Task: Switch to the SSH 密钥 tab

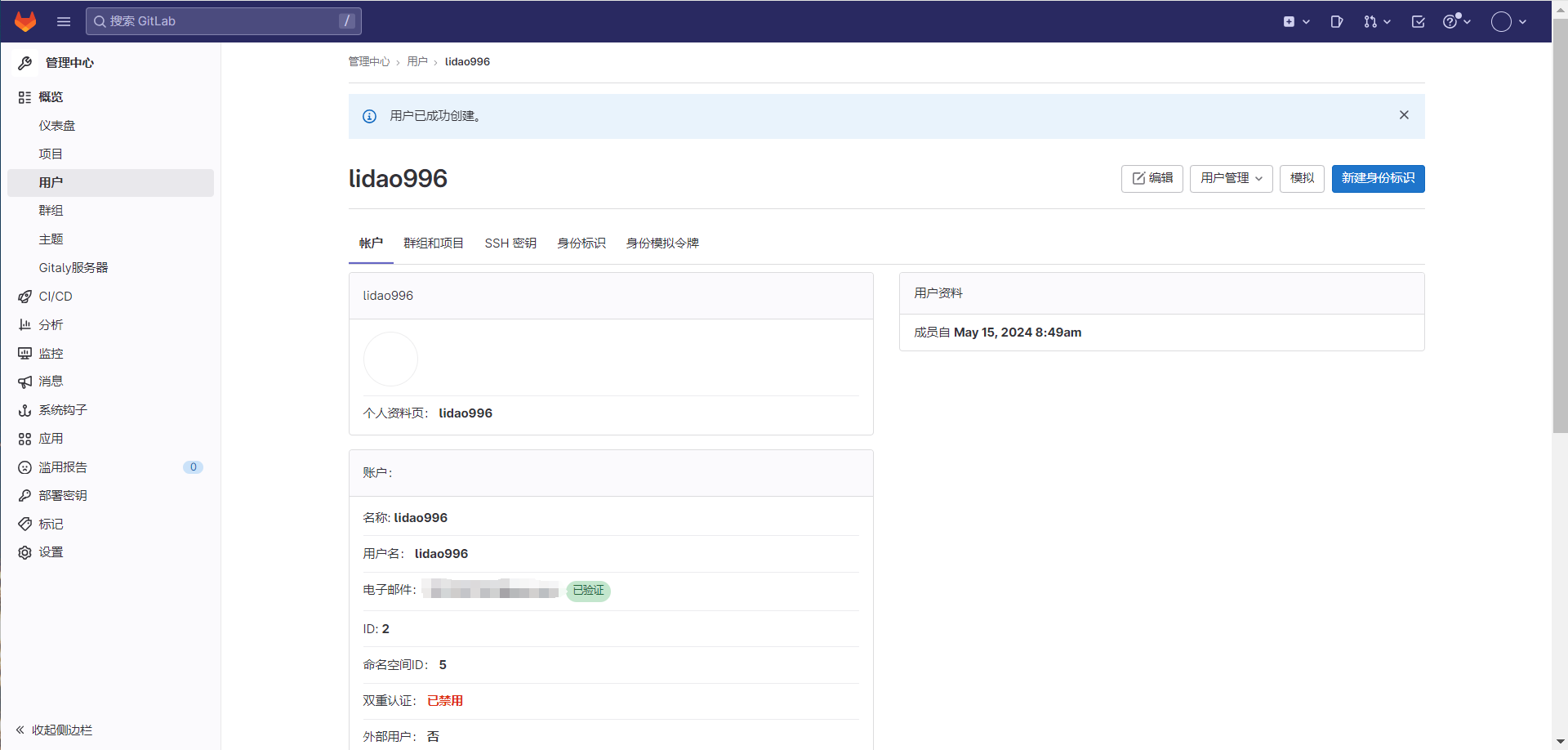Action: 510,243
